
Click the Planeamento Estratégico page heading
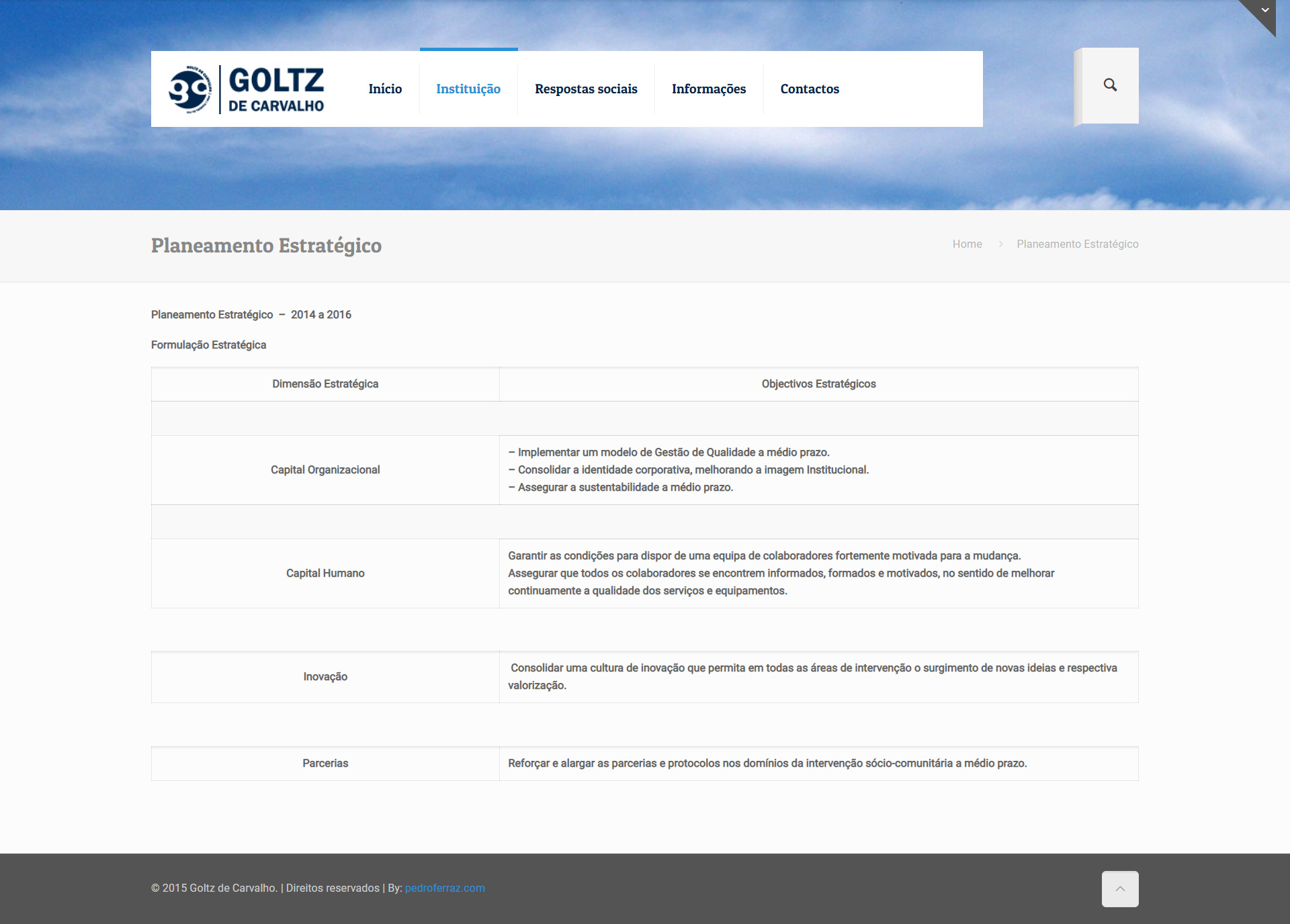[x=266, y=246]
